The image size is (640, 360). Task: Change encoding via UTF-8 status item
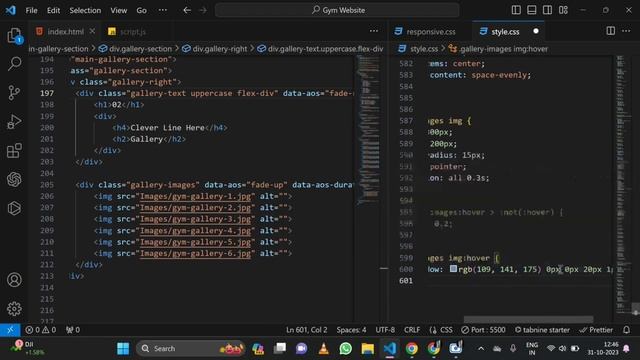385,329
